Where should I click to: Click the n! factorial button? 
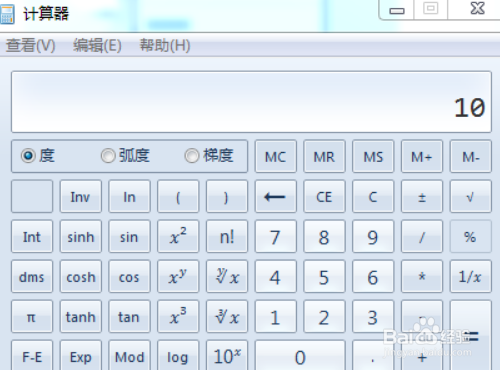tap(227, 237)
